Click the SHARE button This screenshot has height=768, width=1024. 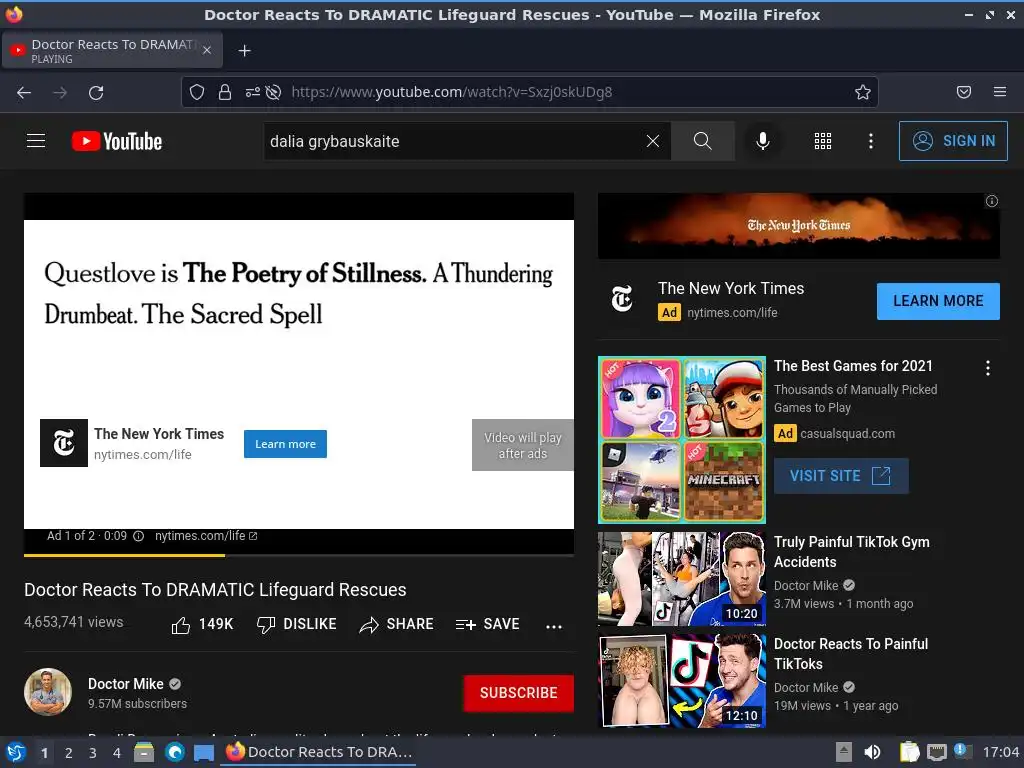coord(396,625)
